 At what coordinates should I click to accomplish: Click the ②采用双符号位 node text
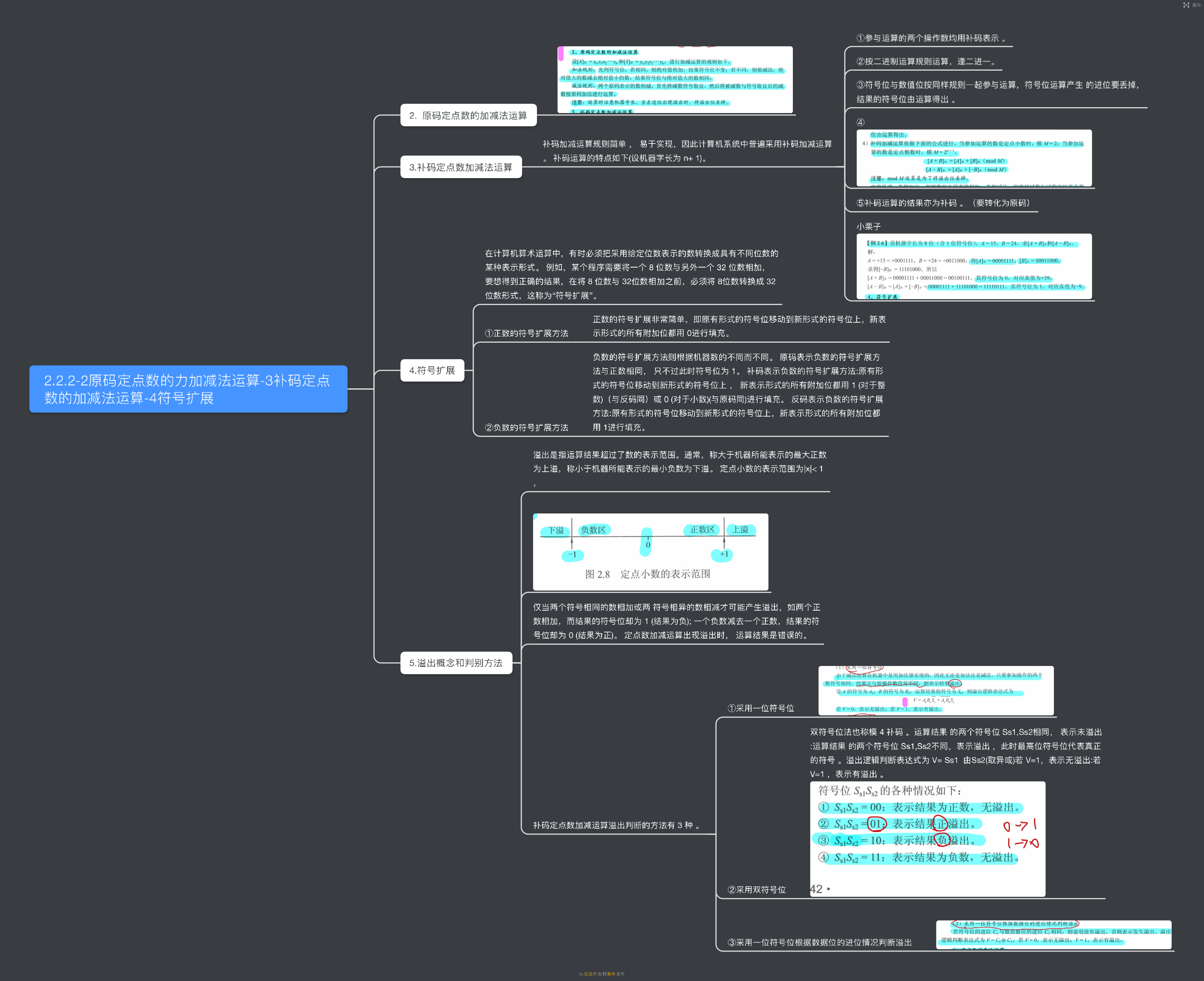(757, 889)
